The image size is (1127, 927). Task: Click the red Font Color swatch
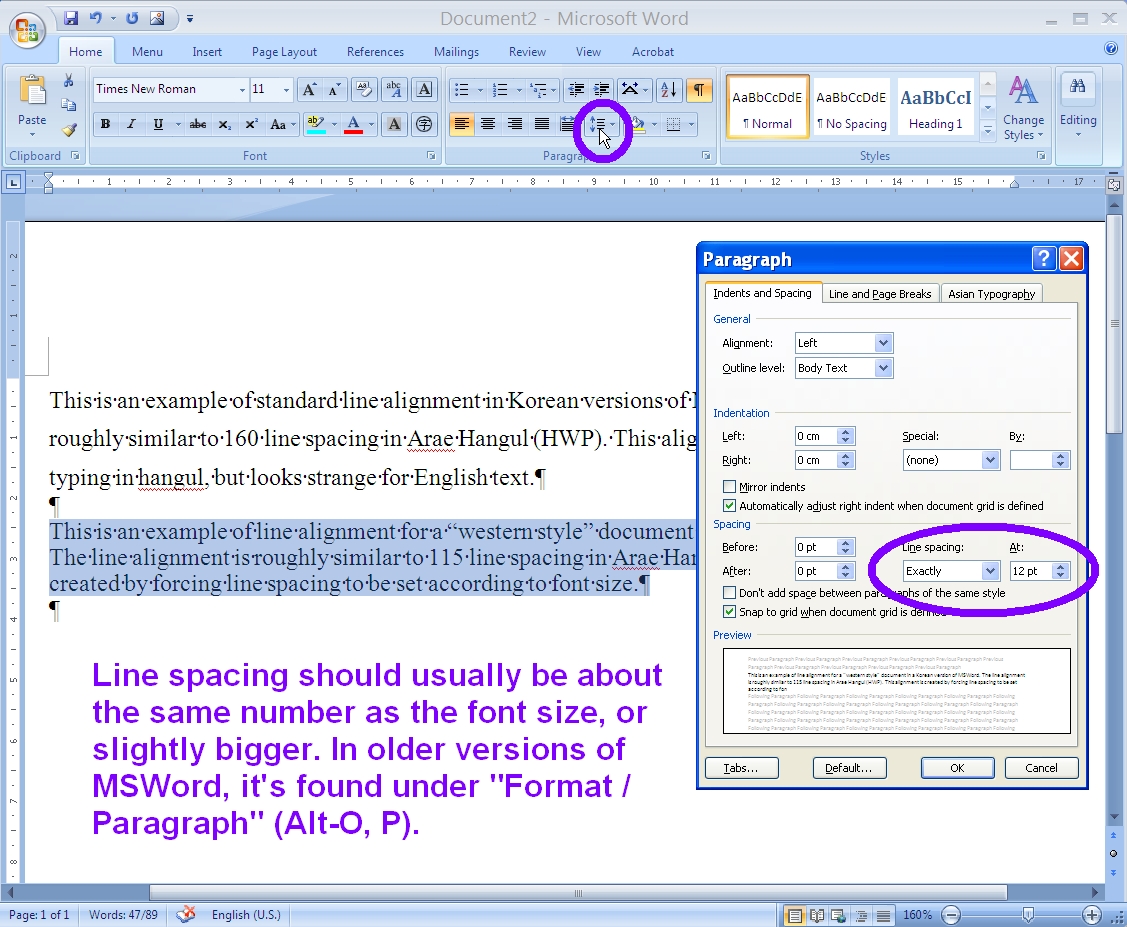352,130
